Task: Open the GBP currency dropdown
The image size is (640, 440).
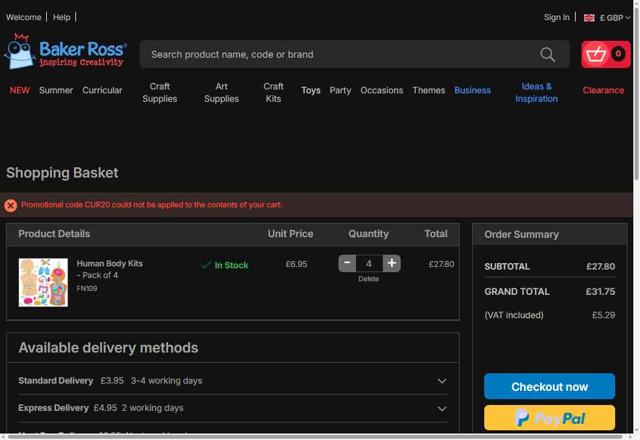Action: point(615,18)
